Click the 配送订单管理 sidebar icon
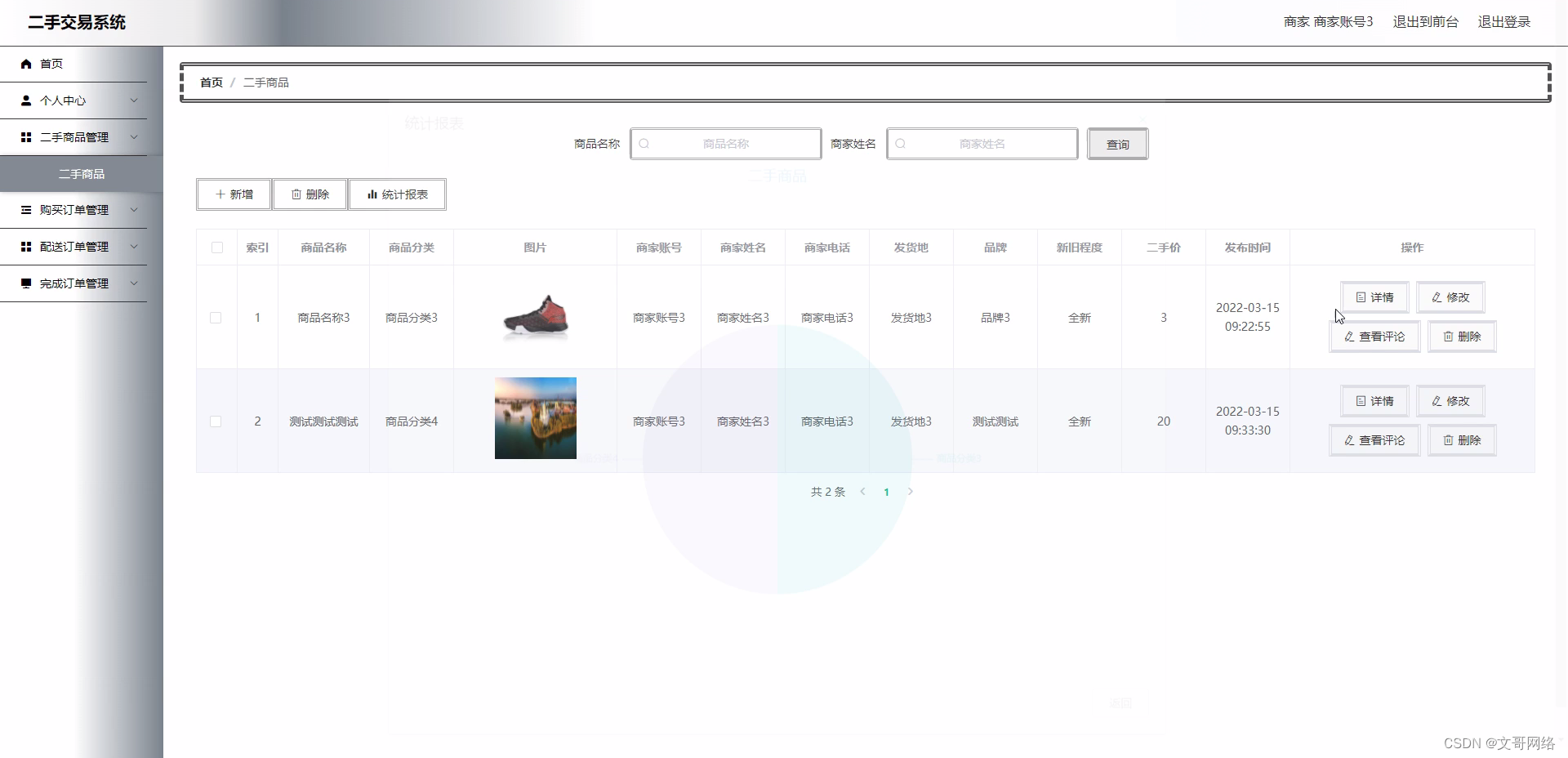Viewport: 1568px width, 758px height. [x=25, y=246]
